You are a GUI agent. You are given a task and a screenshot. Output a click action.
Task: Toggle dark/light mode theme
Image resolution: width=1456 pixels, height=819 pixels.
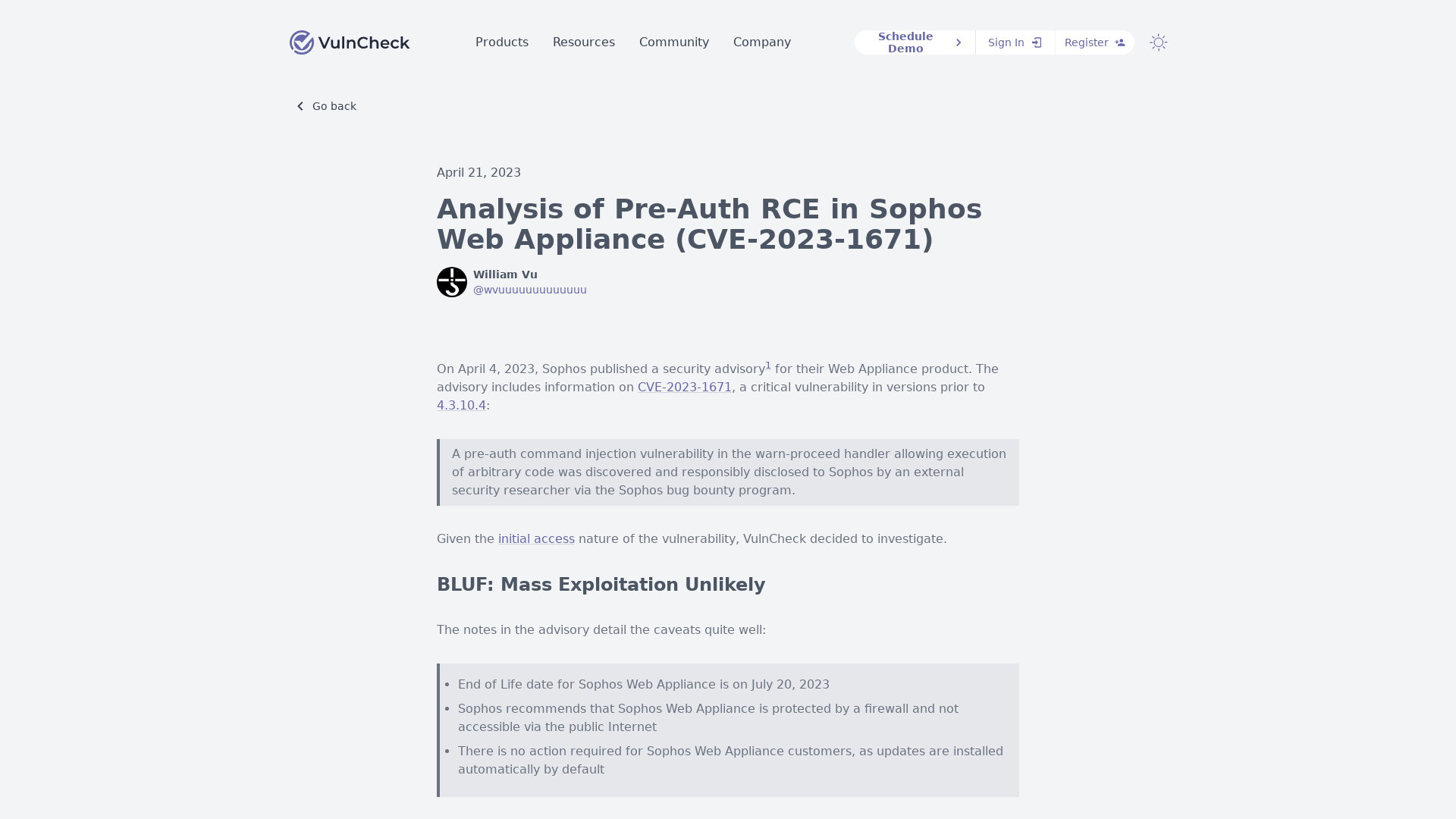(1159, 42)
